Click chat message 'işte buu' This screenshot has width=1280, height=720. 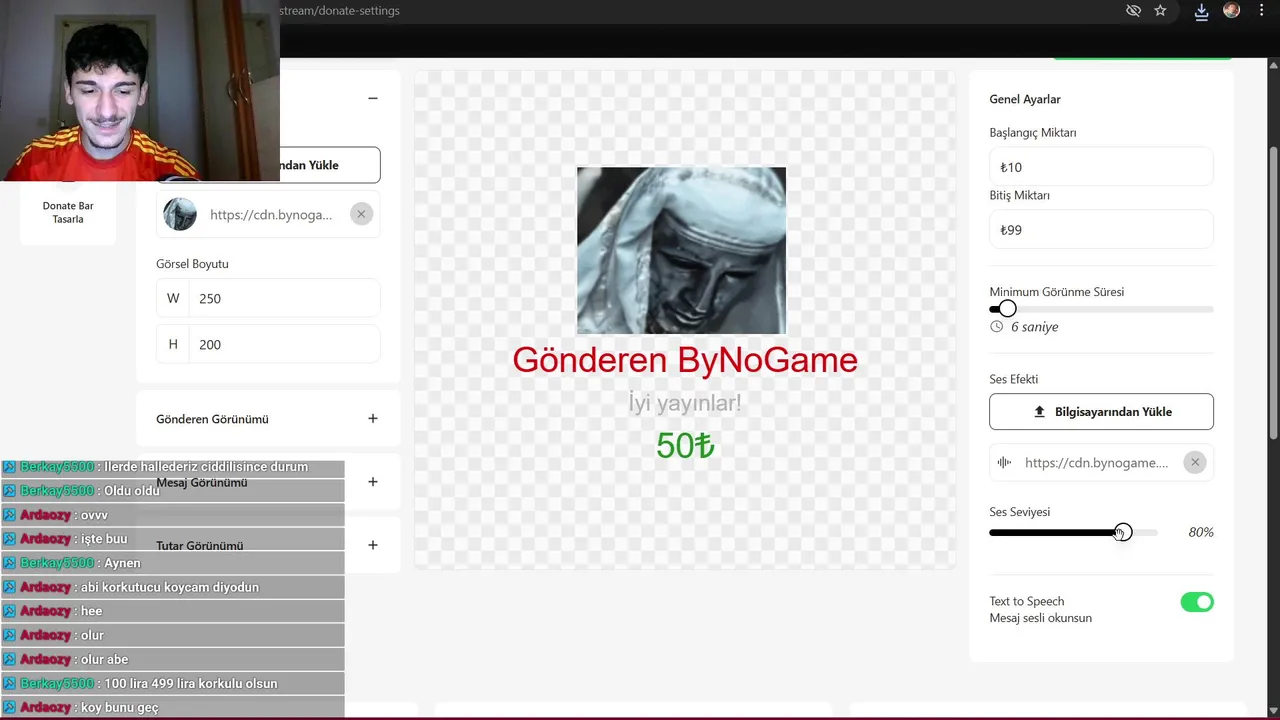(104, 539)
